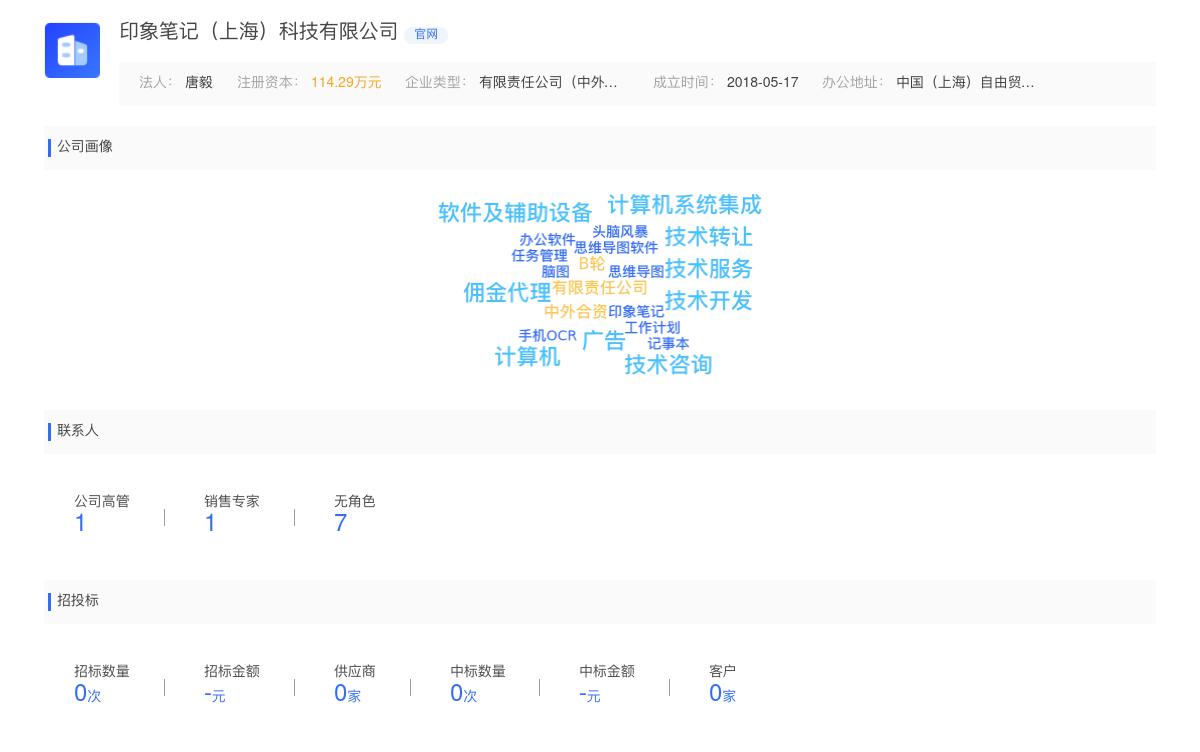The height and width of the screenshot is (752, 1200).
Task: Click the 脑图 tag
Action: click(x=555, y=272)
